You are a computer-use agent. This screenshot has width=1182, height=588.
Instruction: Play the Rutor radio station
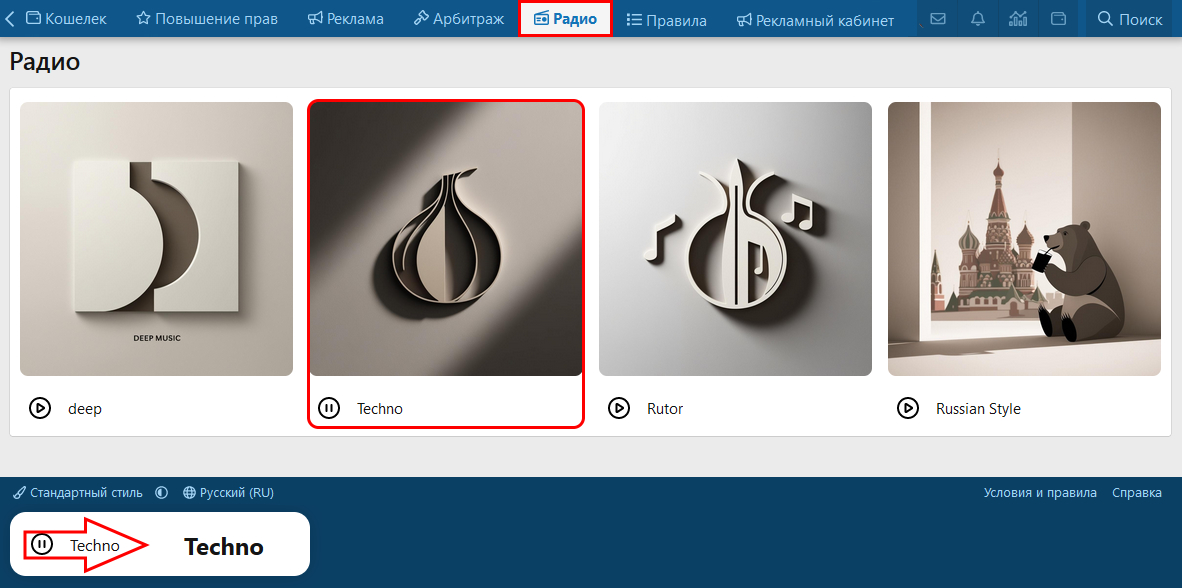pyautogui.click(x=618, y=409)
